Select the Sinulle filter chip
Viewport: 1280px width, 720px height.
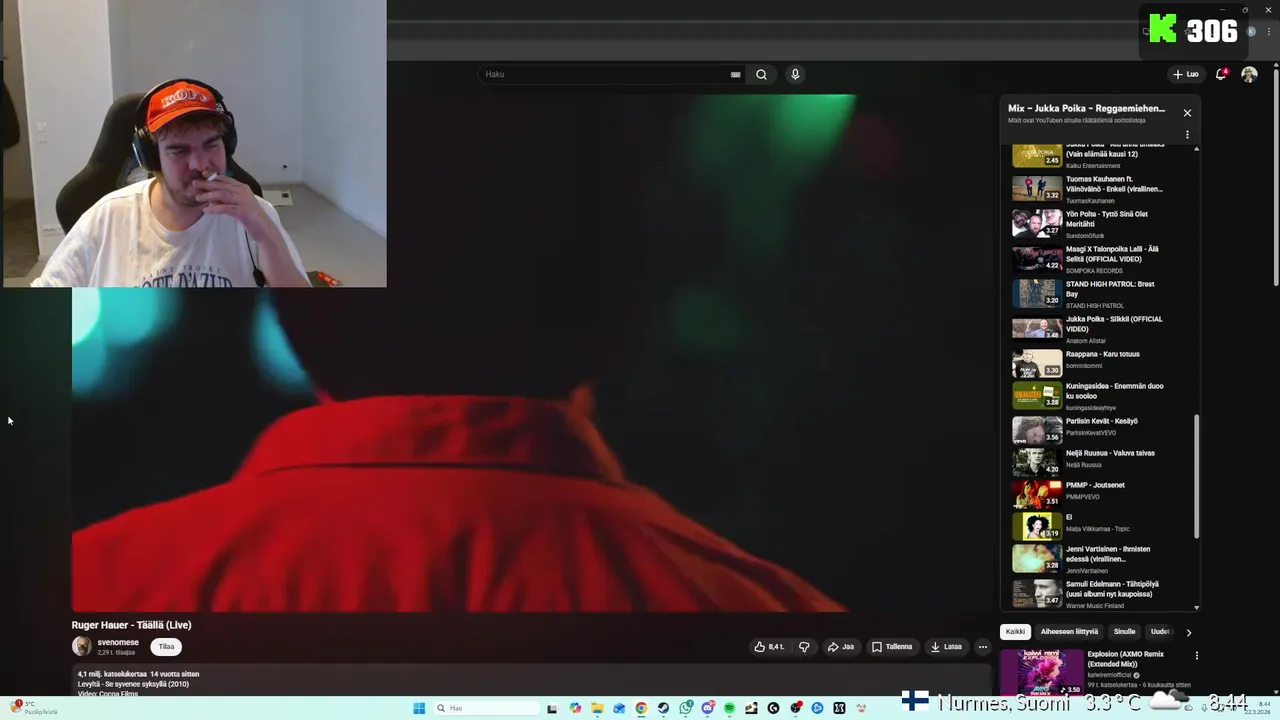point(1125,632)
